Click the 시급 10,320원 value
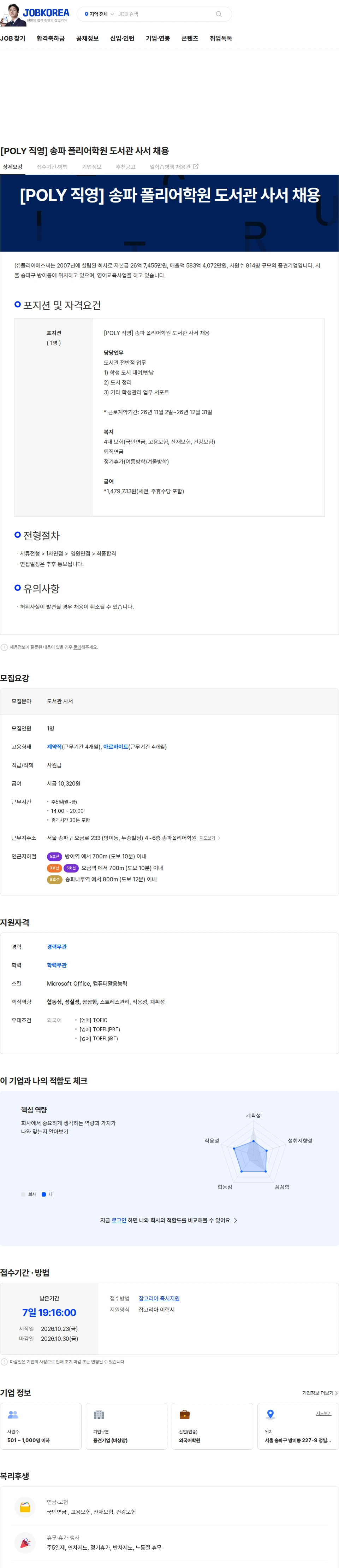 point(63,783)
